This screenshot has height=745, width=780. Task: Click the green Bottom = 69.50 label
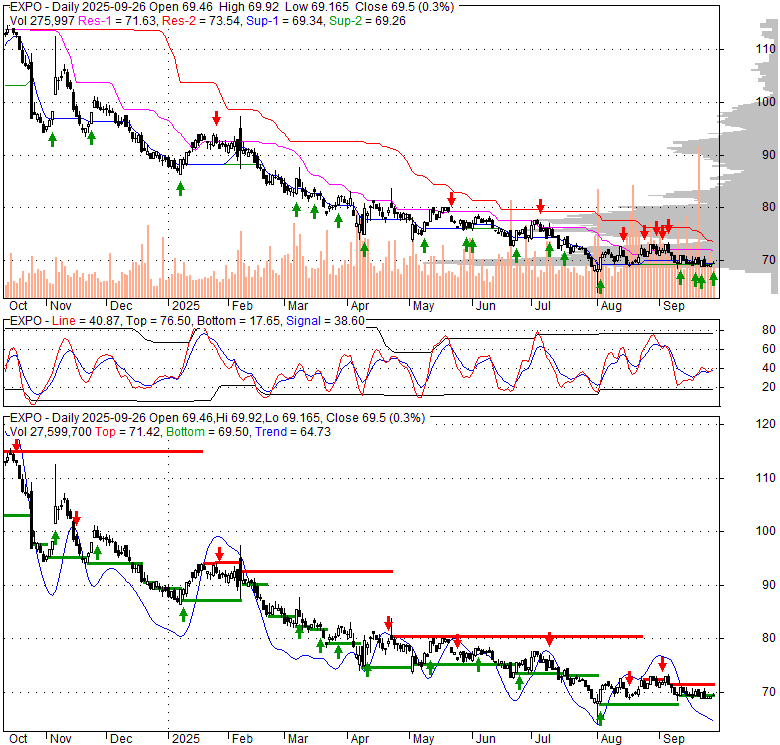pyautogui.click(x=207, y=432)
